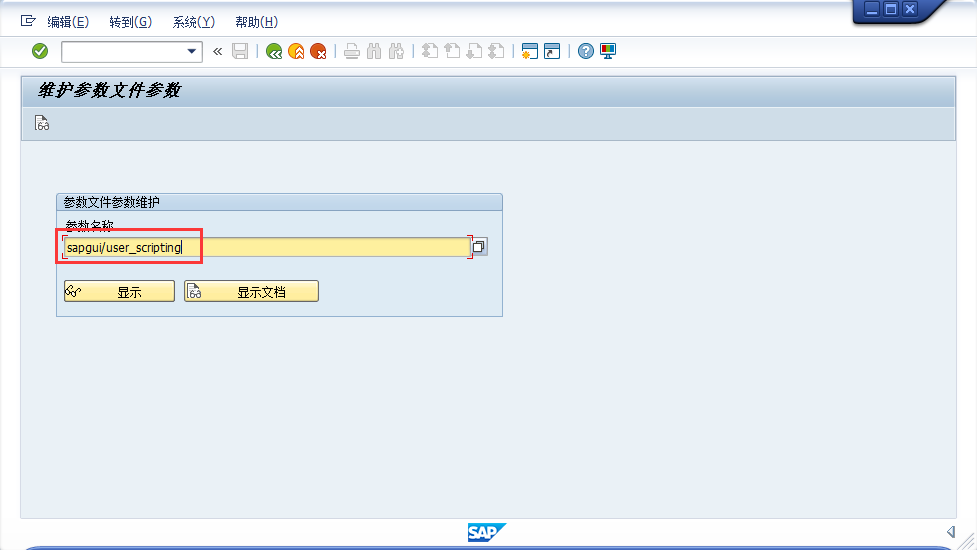Viewport: 977px width, 550px height.
Task: Open the 系统(Y) menu
Action: click(193, 22)
